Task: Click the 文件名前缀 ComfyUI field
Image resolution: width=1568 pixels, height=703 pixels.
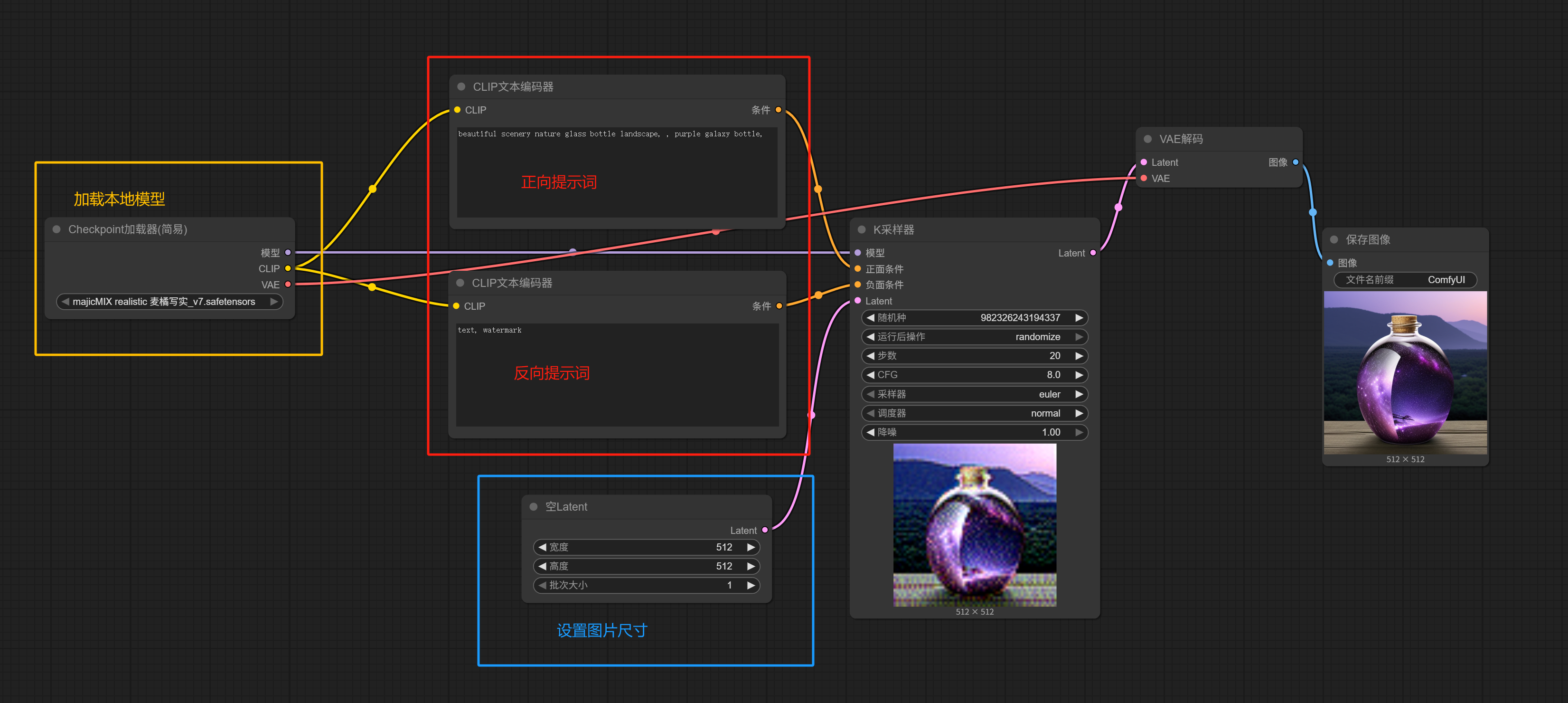Action: (1405, 280)
